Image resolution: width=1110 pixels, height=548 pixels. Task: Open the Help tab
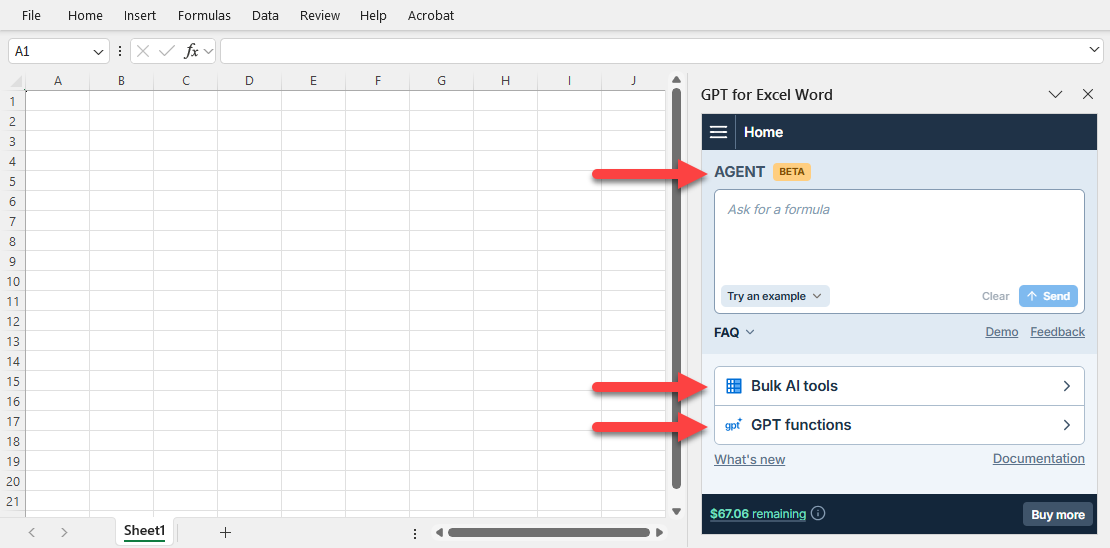pos(372,15)
